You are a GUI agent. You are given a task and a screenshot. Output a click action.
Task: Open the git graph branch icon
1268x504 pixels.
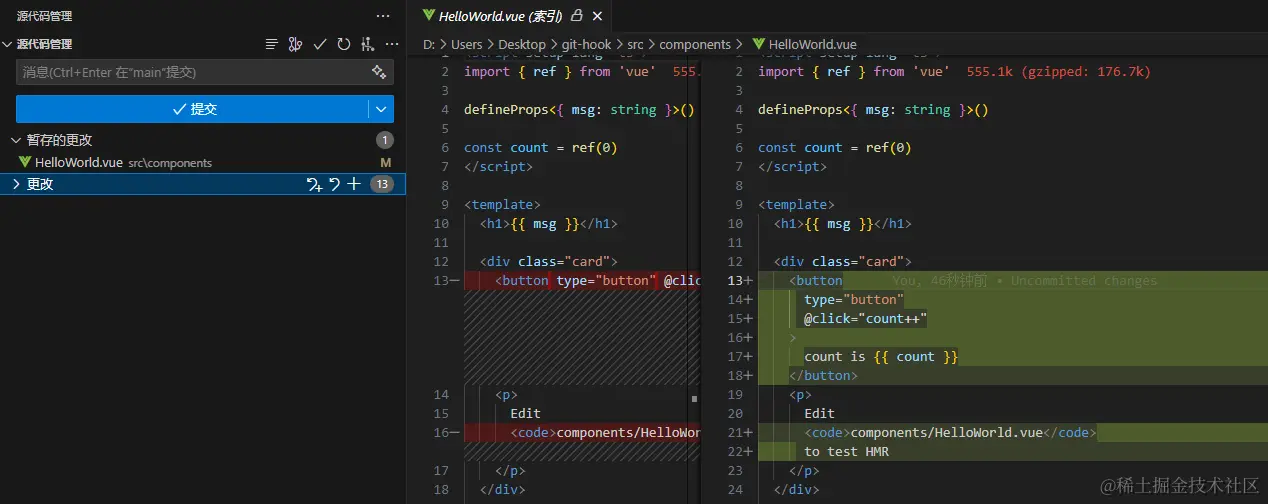click(x=295, y=44)
